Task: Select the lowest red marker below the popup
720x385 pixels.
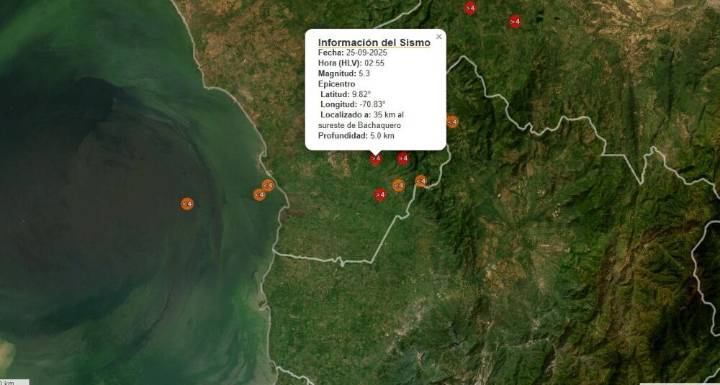Action: click(x=380, y=195)
